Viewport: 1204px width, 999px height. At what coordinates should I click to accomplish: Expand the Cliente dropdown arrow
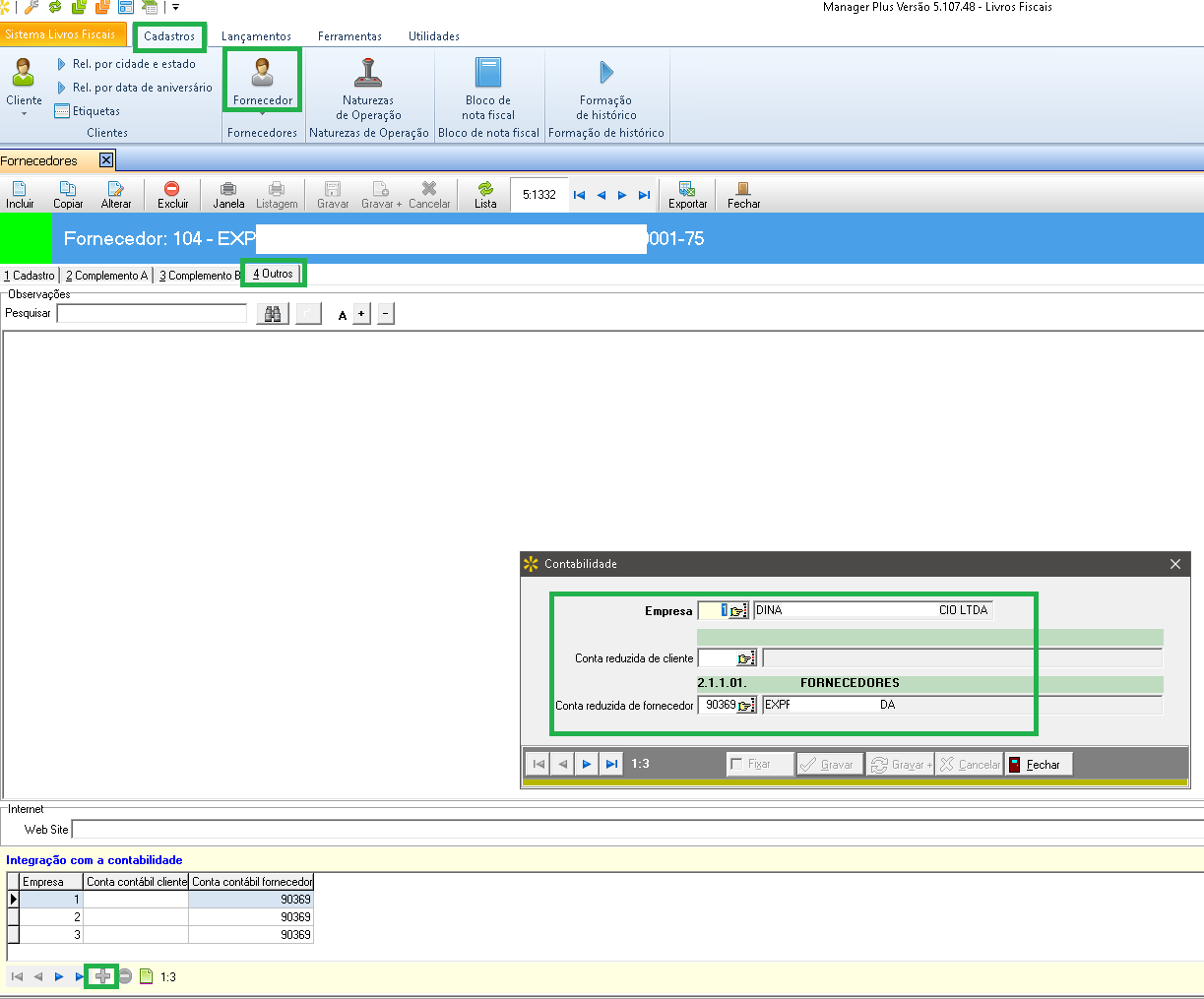[24, 114]
